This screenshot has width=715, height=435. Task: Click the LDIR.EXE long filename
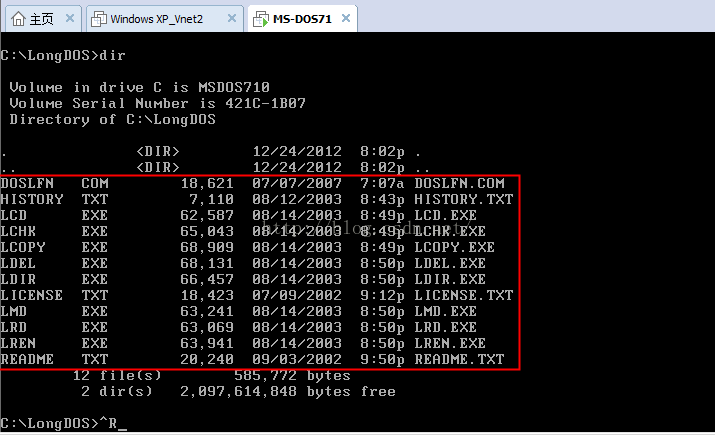(450, 279)
